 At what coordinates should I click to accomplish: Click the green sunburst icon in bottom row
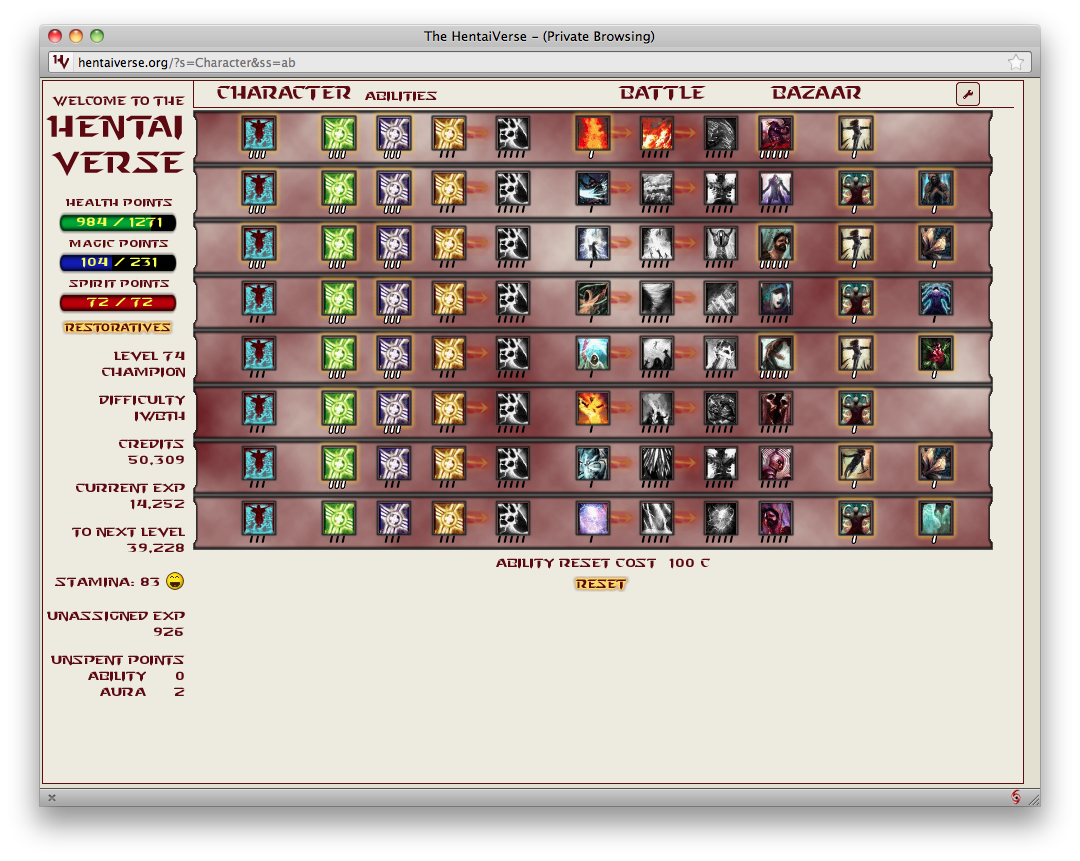click(x=338, y=519)
